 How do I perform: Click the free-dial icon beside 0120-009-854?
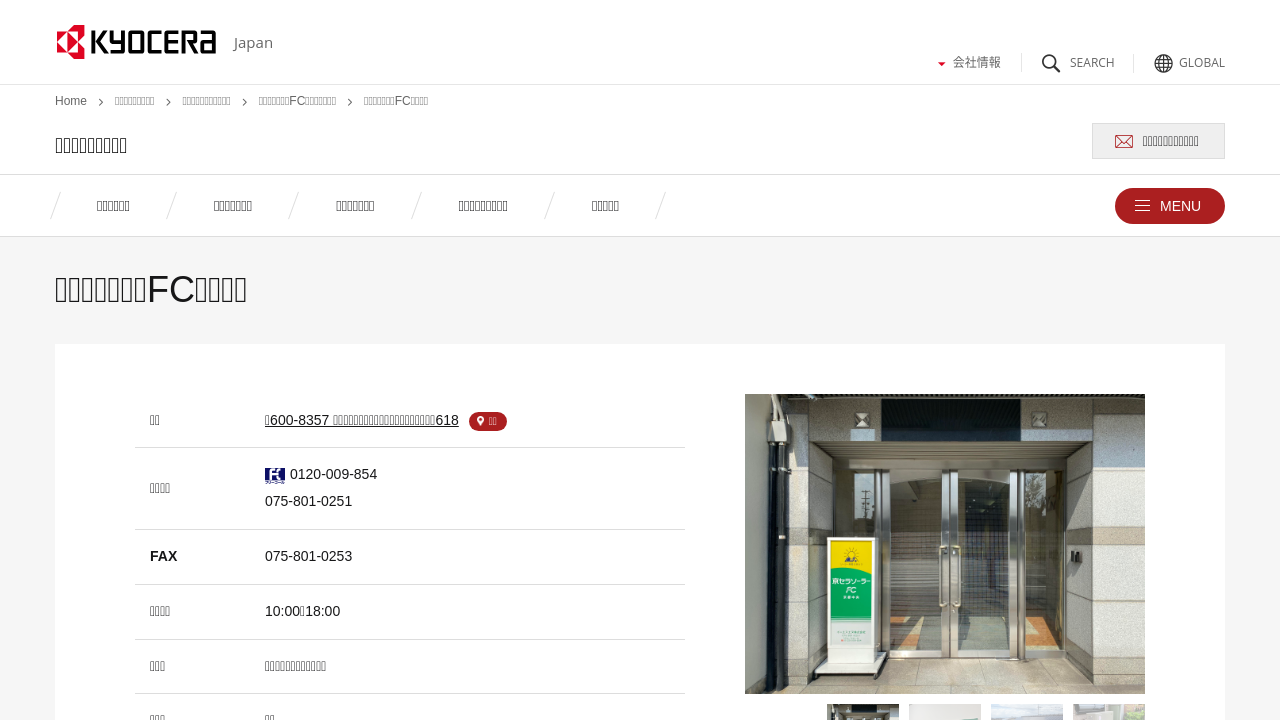click(275, 475)
